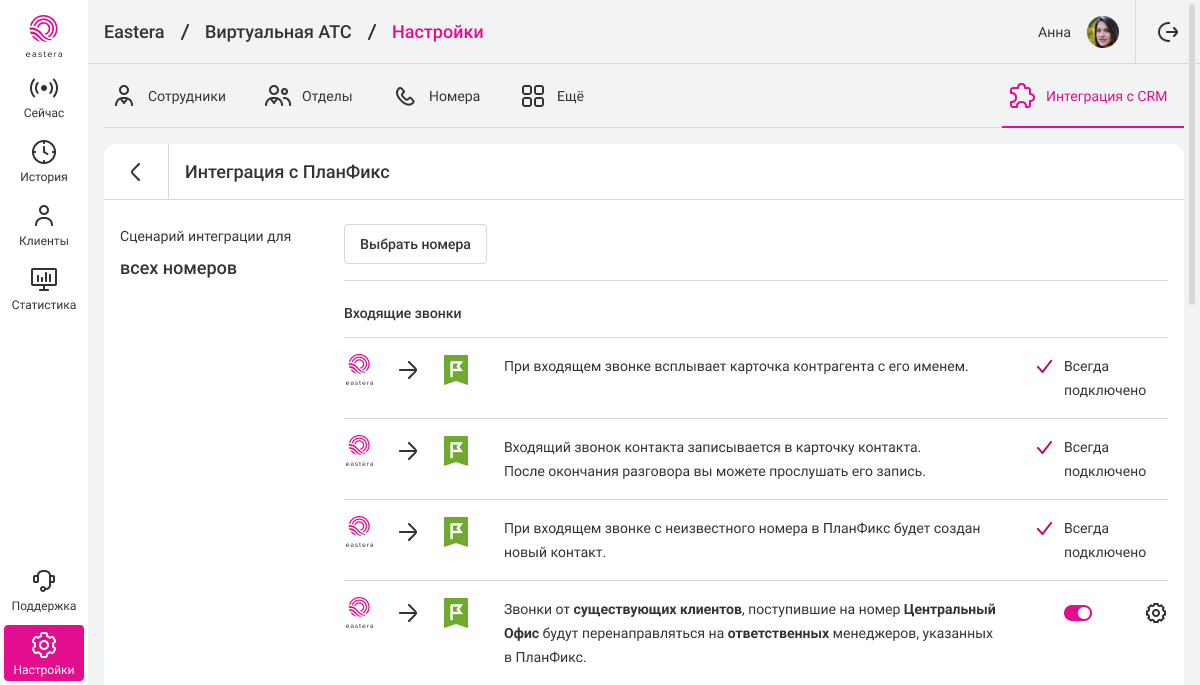
Task: Open the Сейчас live view
Action: tap(44, 98)
